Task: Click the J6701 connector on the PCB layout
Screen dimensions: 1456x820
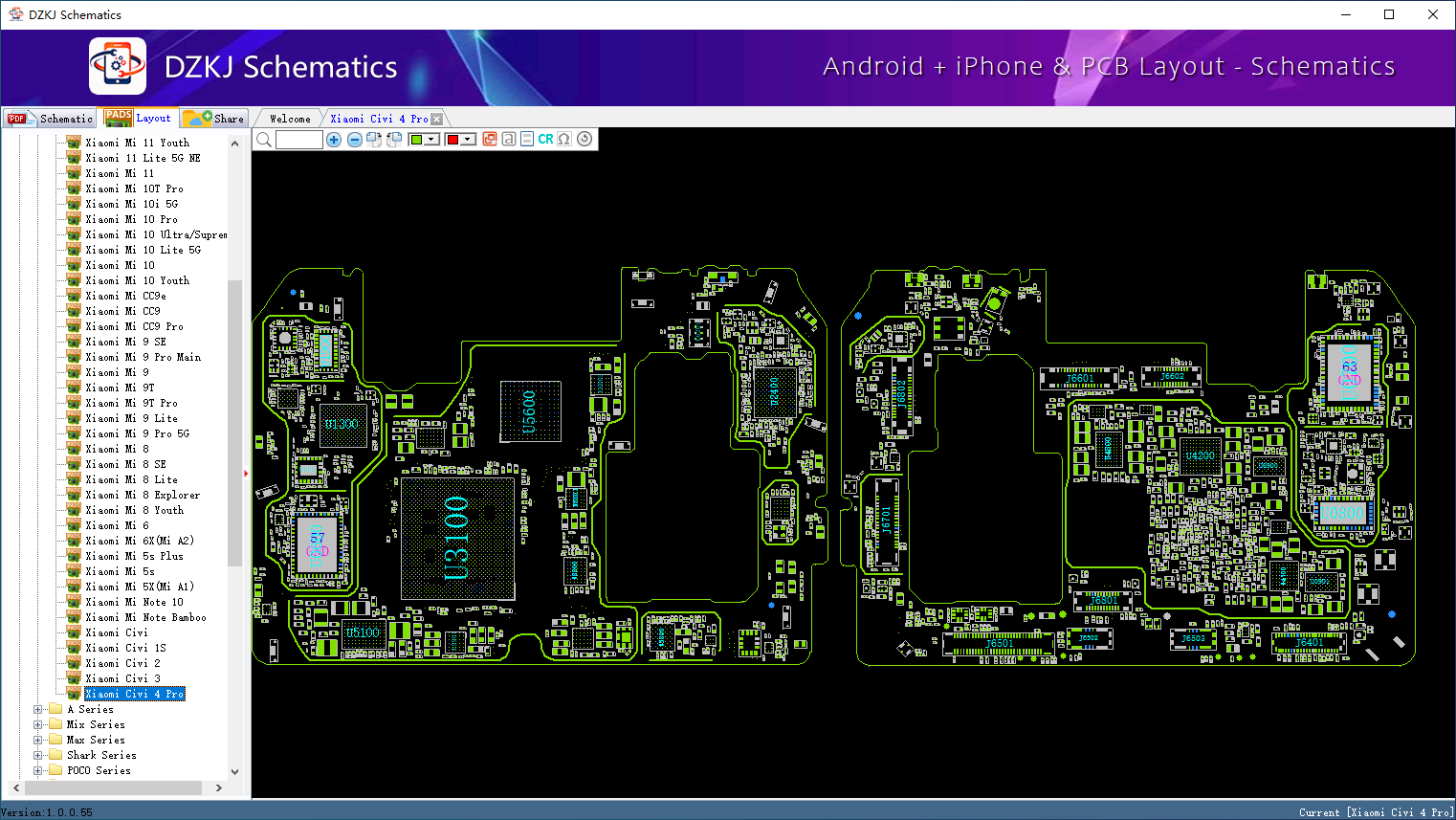Action: click(887, 521)
